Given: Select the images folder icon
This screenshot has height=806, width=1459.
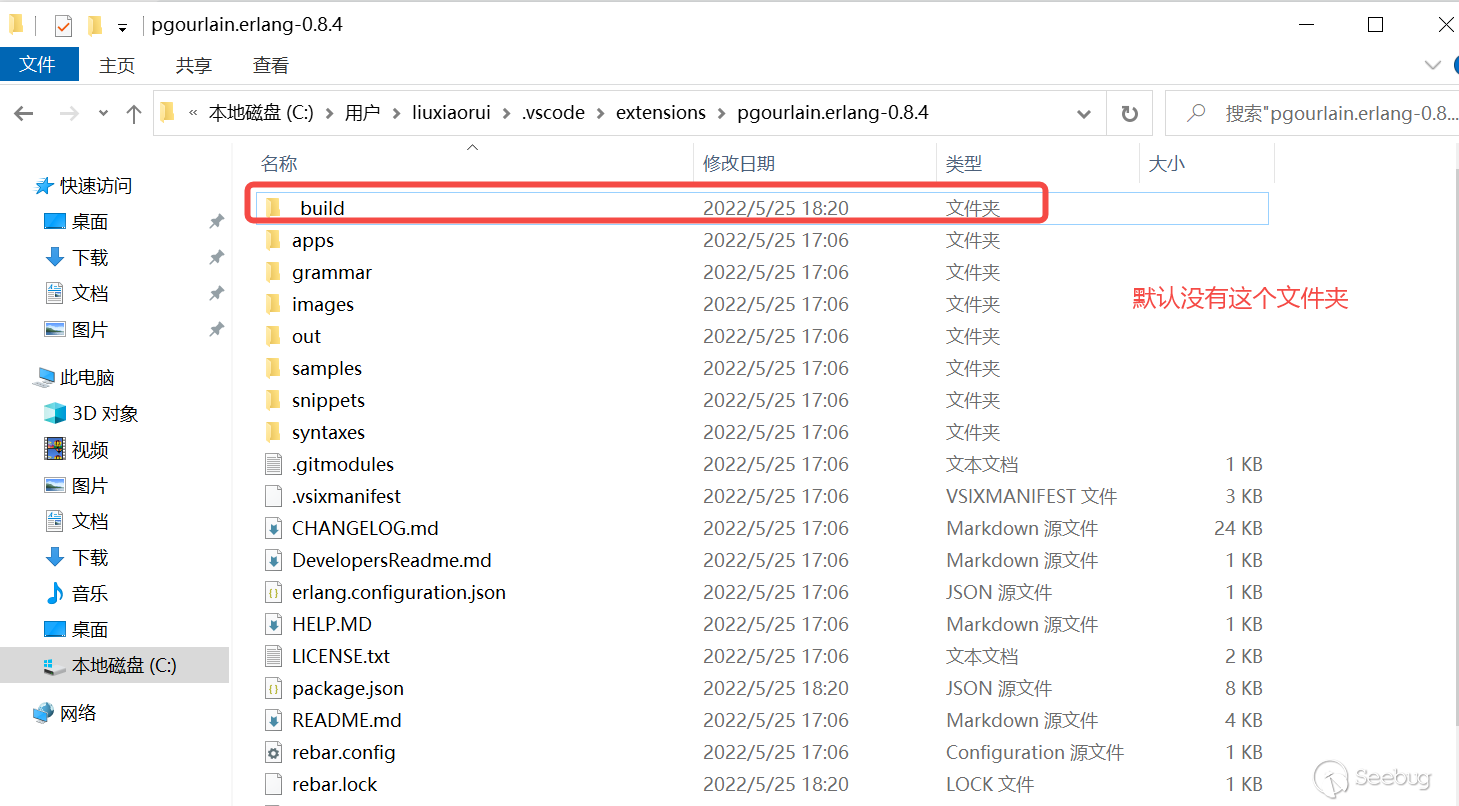Looking at the screenshot, I should pyautogui.click(x=273, y=304).
